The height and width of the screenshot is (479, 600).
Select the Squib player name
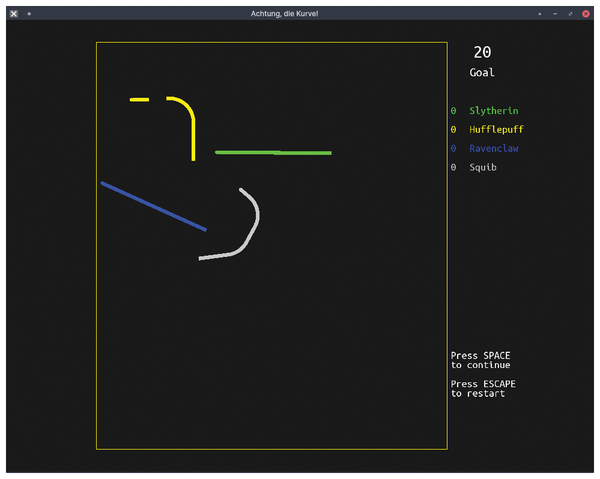point(483,167)
